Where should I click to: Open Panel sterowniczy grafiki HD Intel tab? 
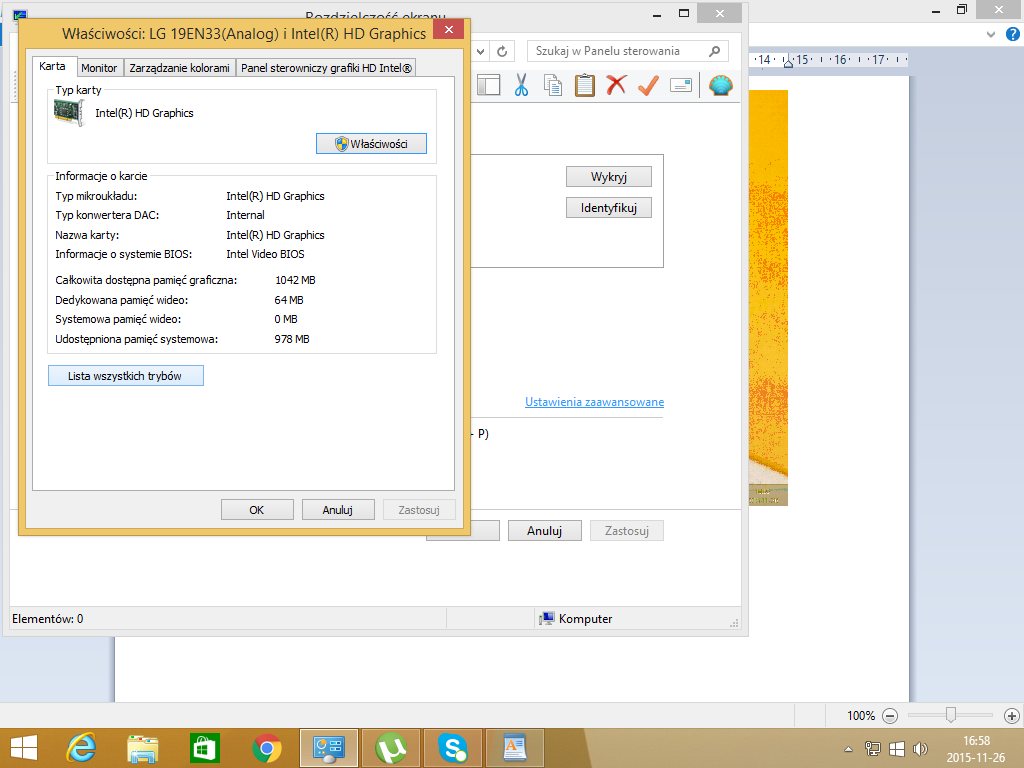326,68
